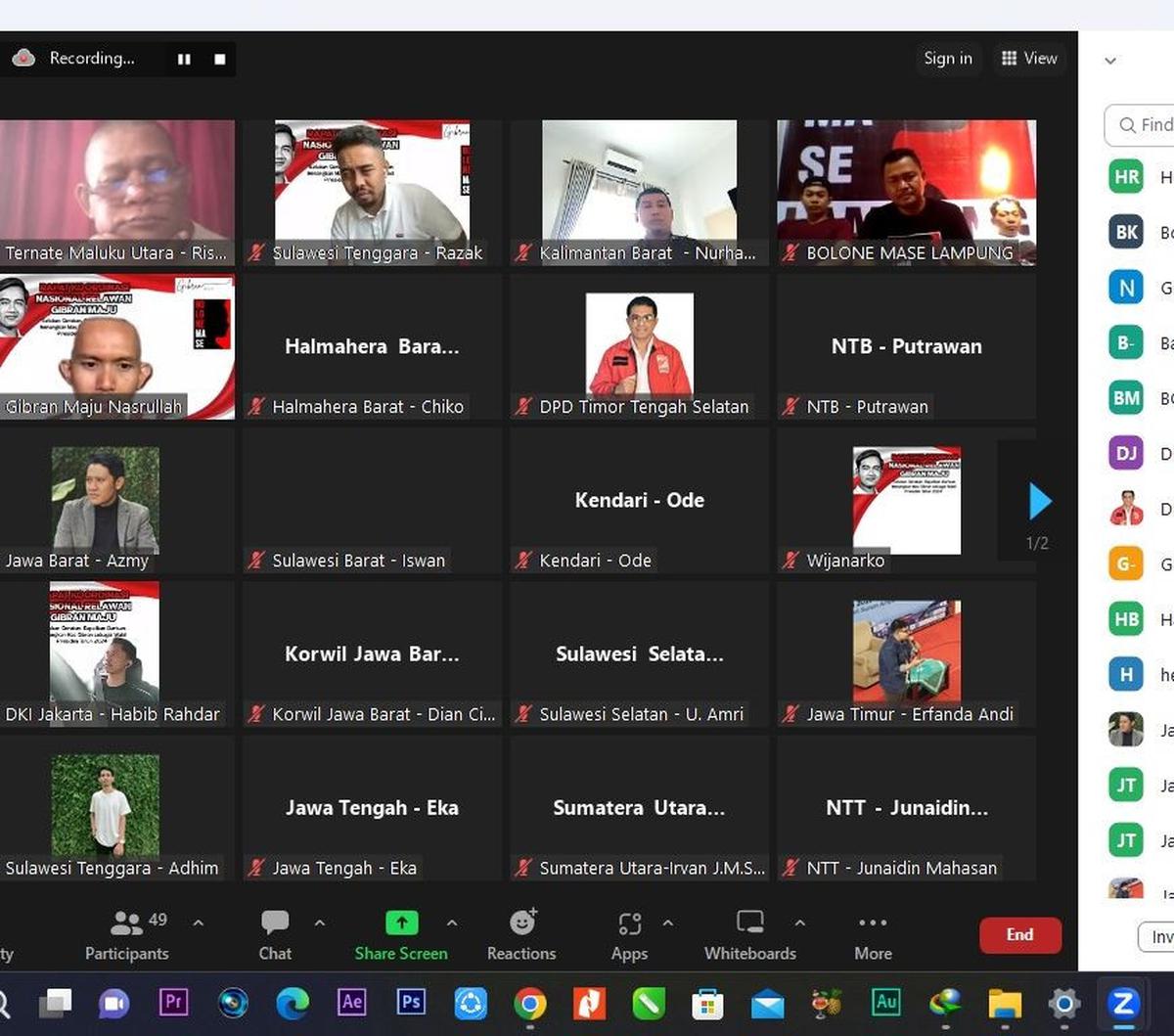Select the Jawa Timur - Erfanda Andi tile
The width and height of the screenshot is (1174, 1036).
point(906,653)
